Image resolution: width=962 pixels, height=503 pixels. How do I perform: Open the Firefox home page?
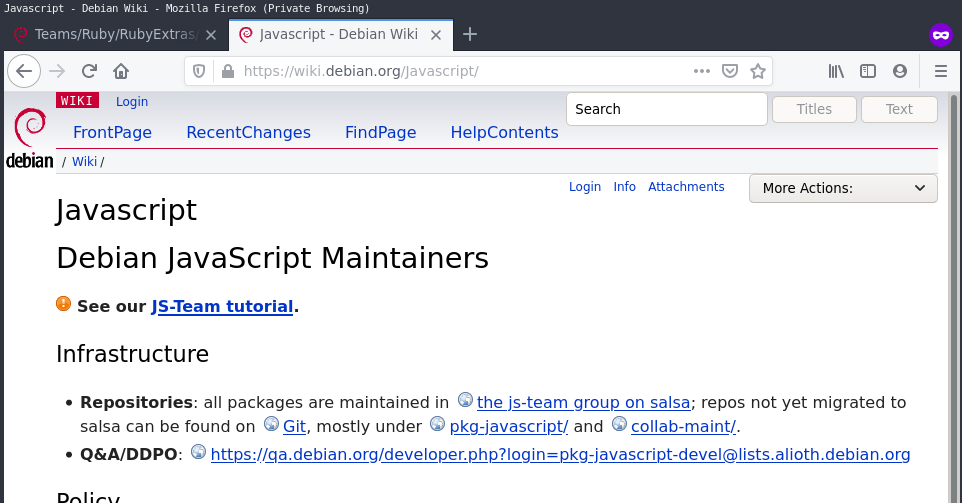121,71
